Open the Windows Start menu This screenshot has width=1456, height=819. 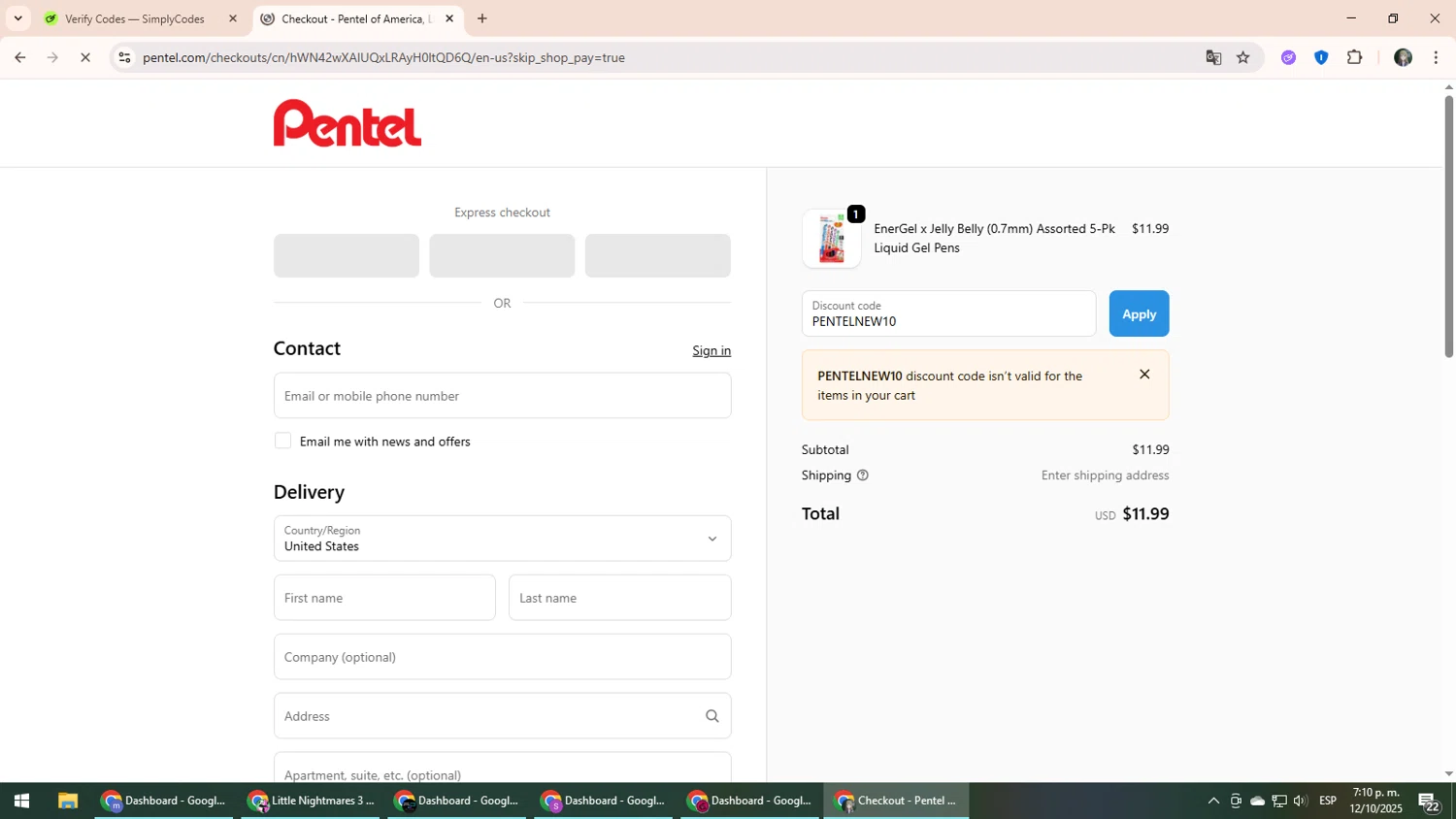(21, 801)
